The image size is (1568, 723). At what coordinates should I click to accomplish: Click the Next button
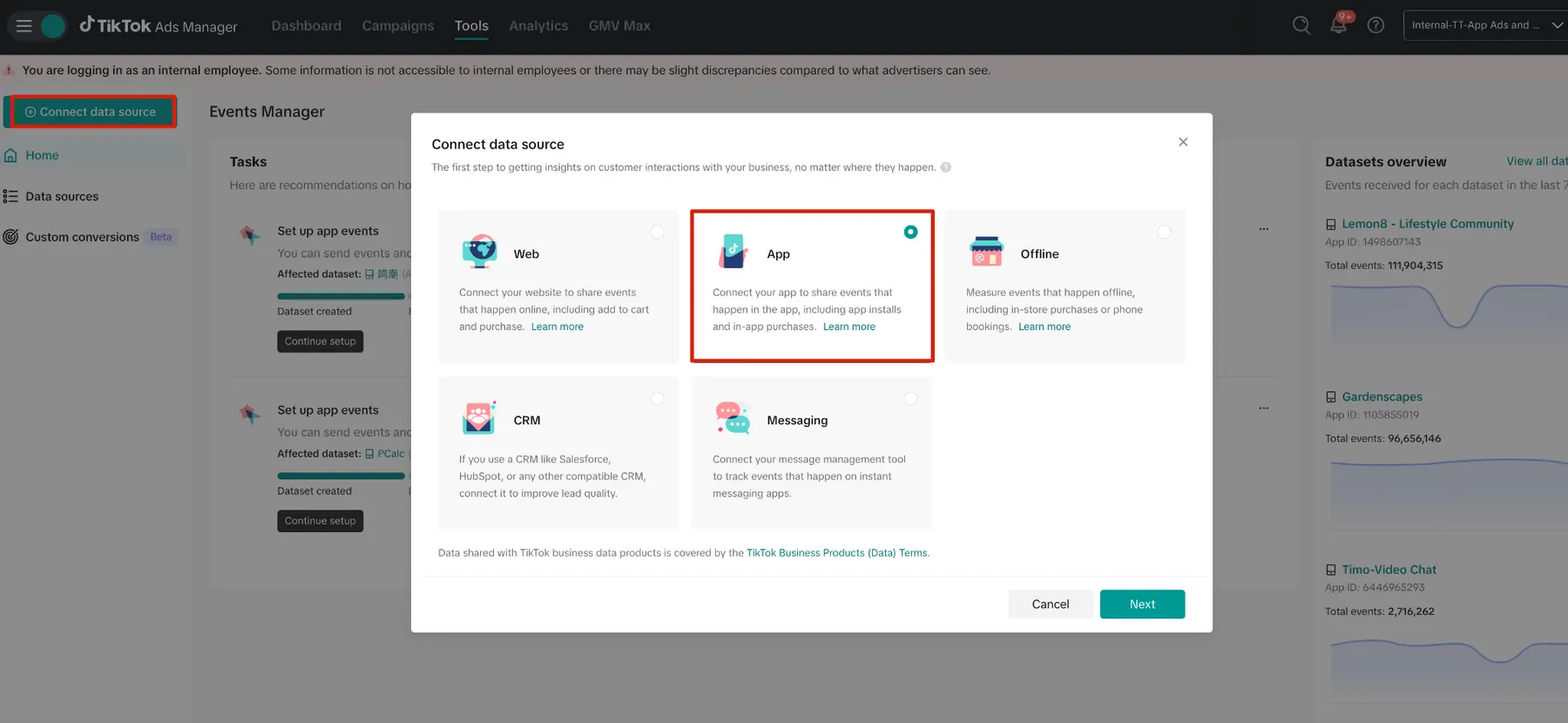point(1142,605)
